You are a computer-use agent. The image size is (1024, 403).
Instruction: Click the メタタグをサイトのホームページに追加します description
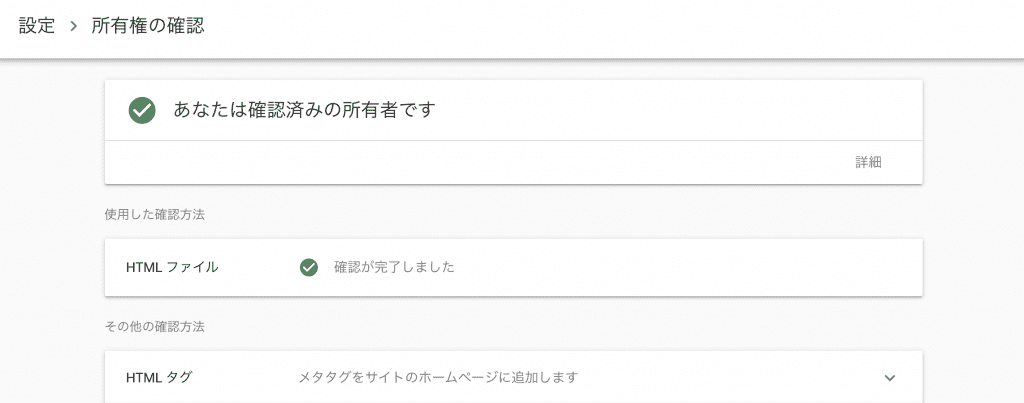(438, 378)
